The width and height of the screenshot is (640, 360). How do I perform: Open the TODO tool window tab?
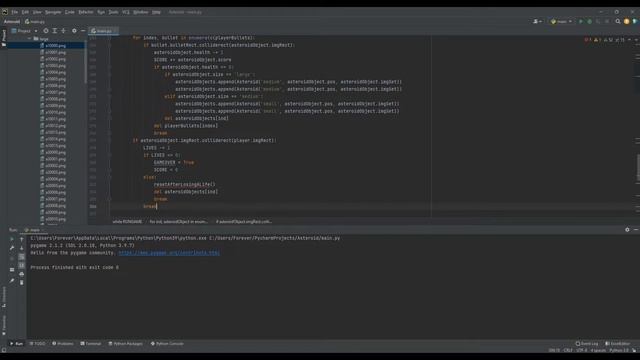pyautogui.click(x=38, y=344)
